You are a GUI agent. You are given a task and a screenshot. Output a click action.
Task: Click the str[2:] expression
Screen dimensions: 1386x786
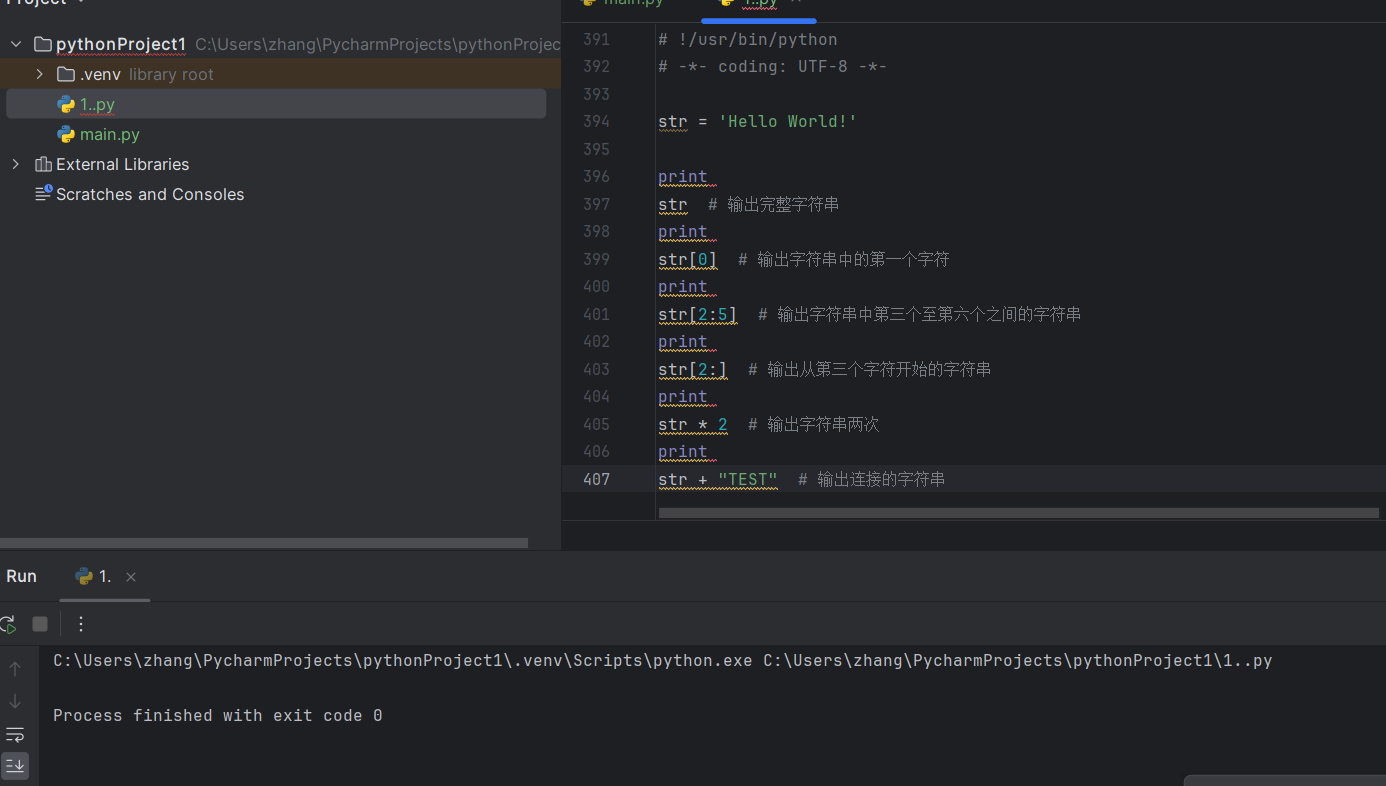pyautogui.click(x=693, y=369)
